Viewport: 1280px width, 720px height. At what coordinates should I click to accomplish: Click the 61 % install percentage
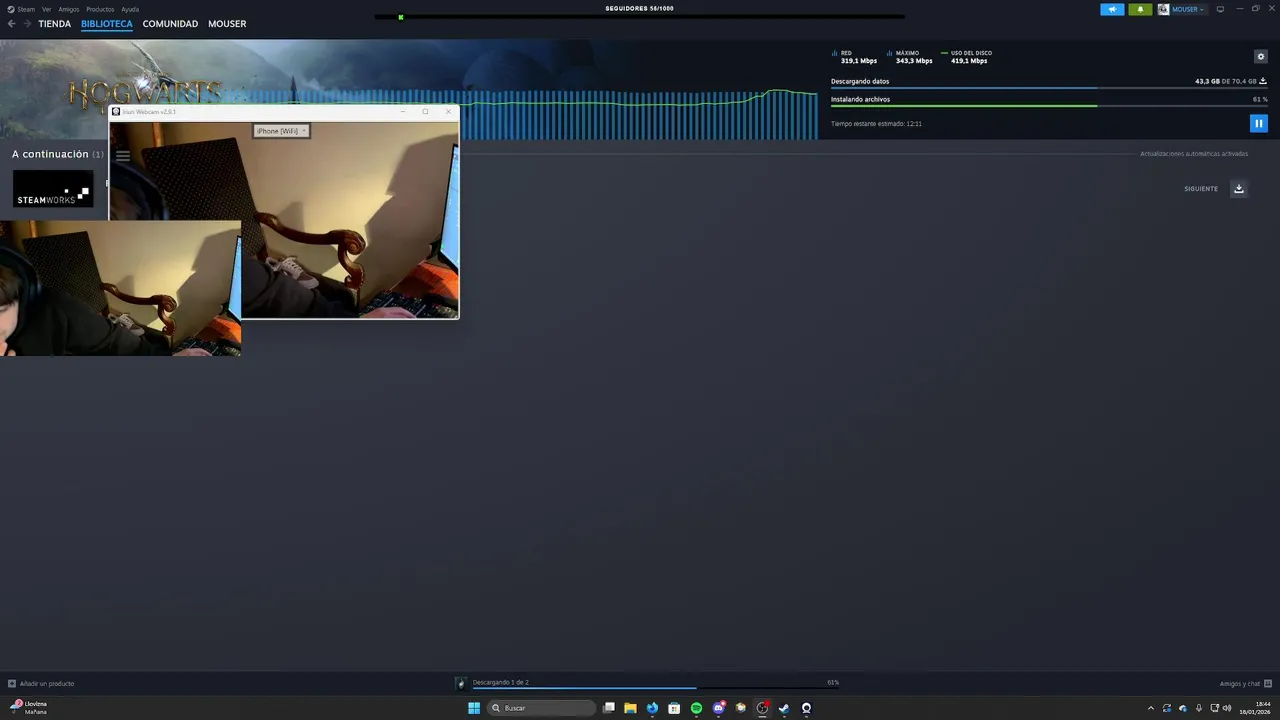coord(1260,99)
